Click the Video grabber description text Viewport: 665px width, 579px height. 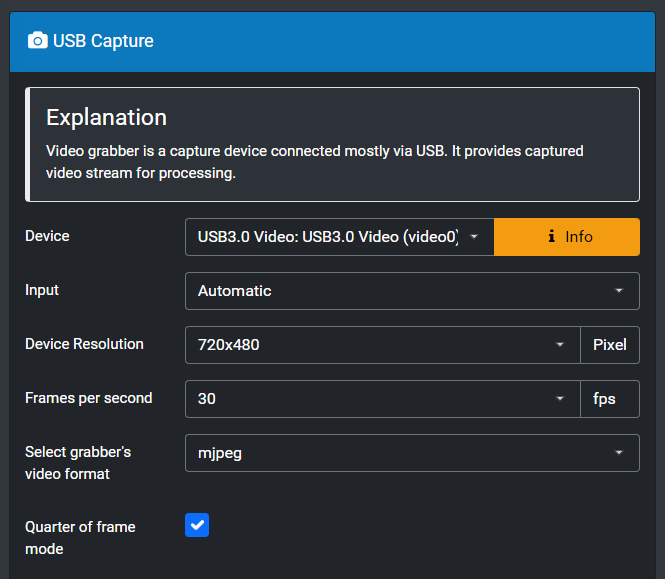click(314, 161)
